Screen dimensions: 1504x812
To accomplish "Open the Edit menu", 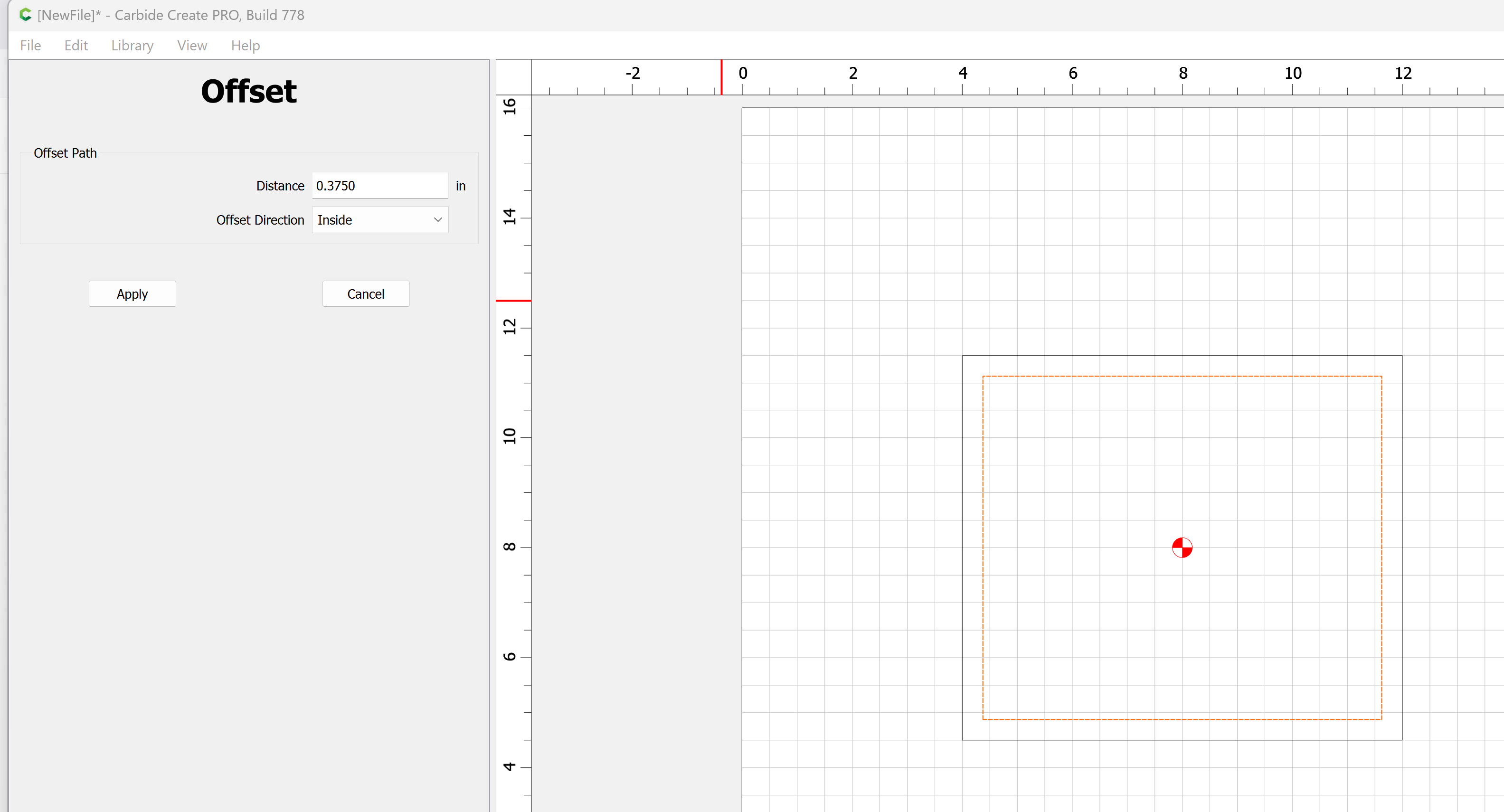I will 76,46.
